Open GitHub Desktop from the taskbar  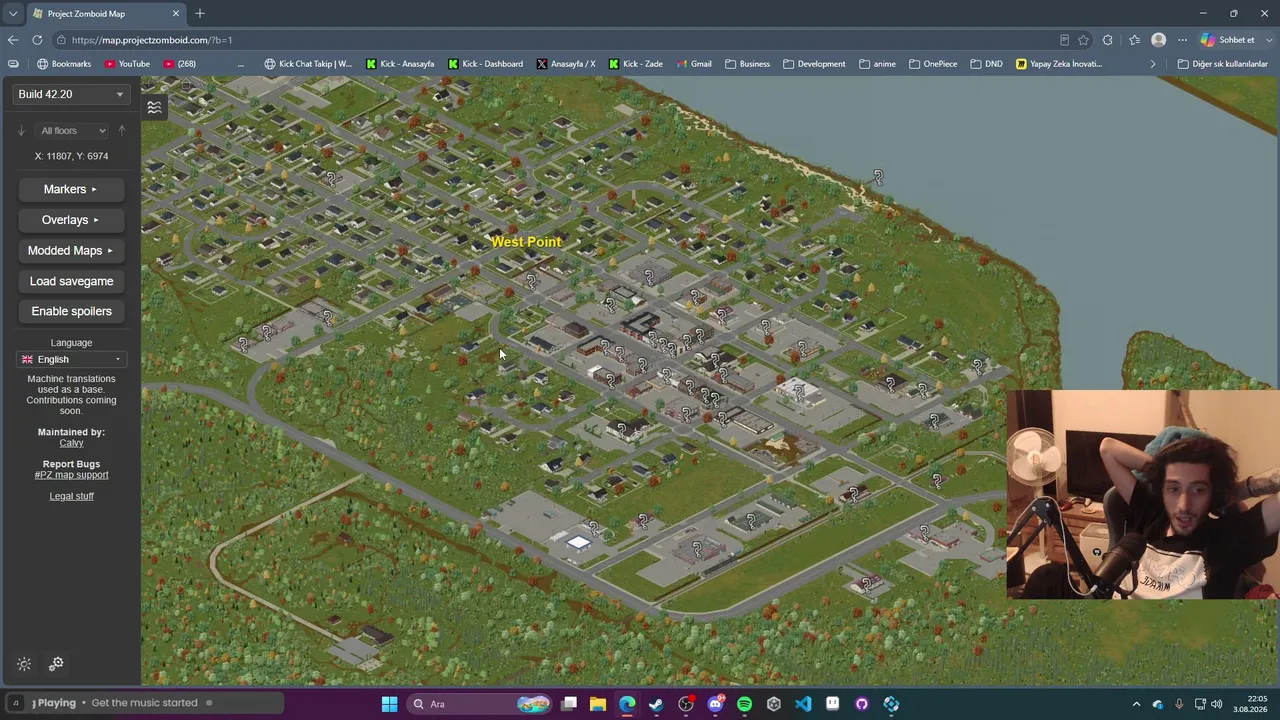click(x=861, y=704)
